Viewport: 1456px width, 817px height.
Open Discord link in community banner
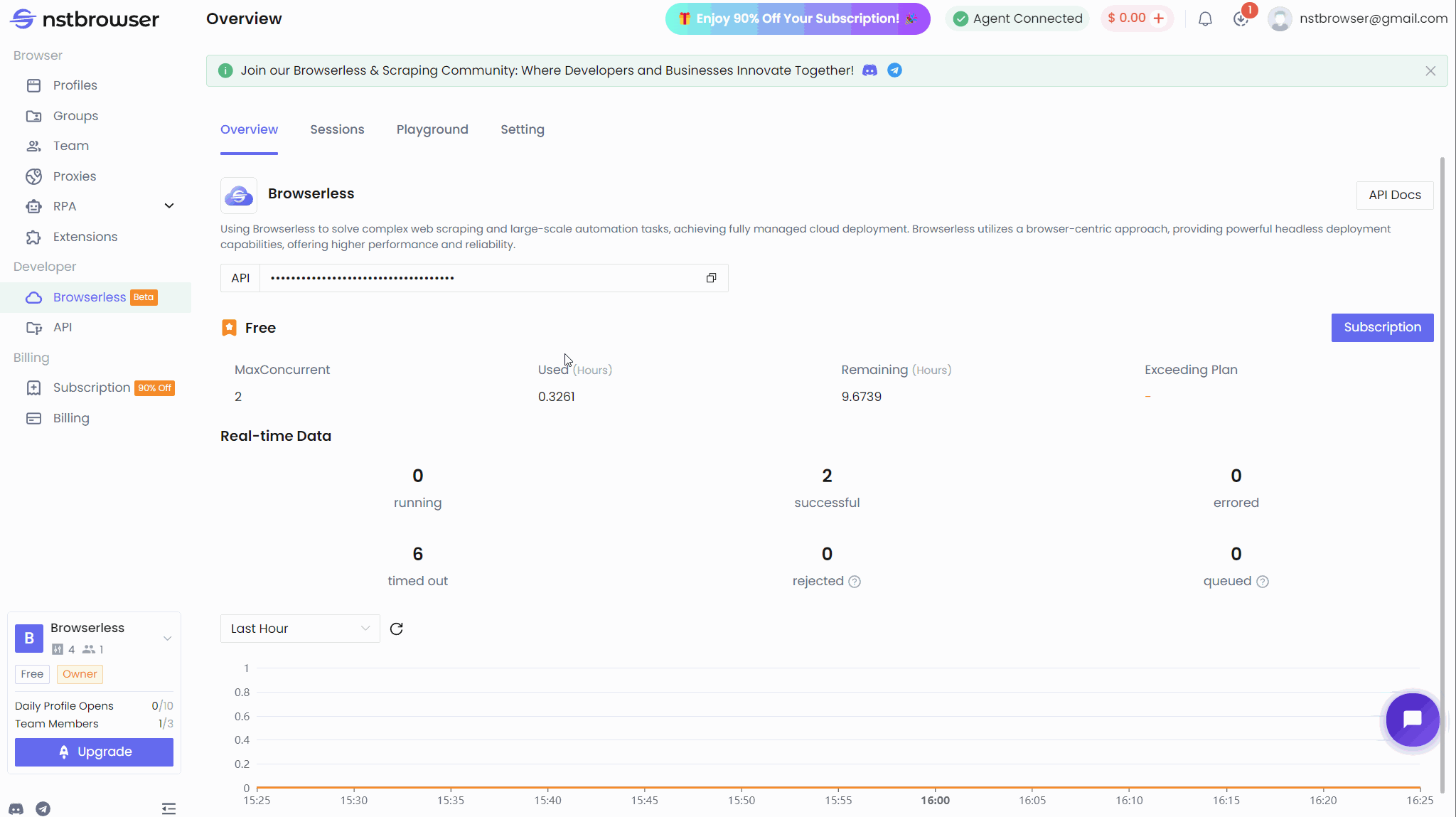click(869, 70)
